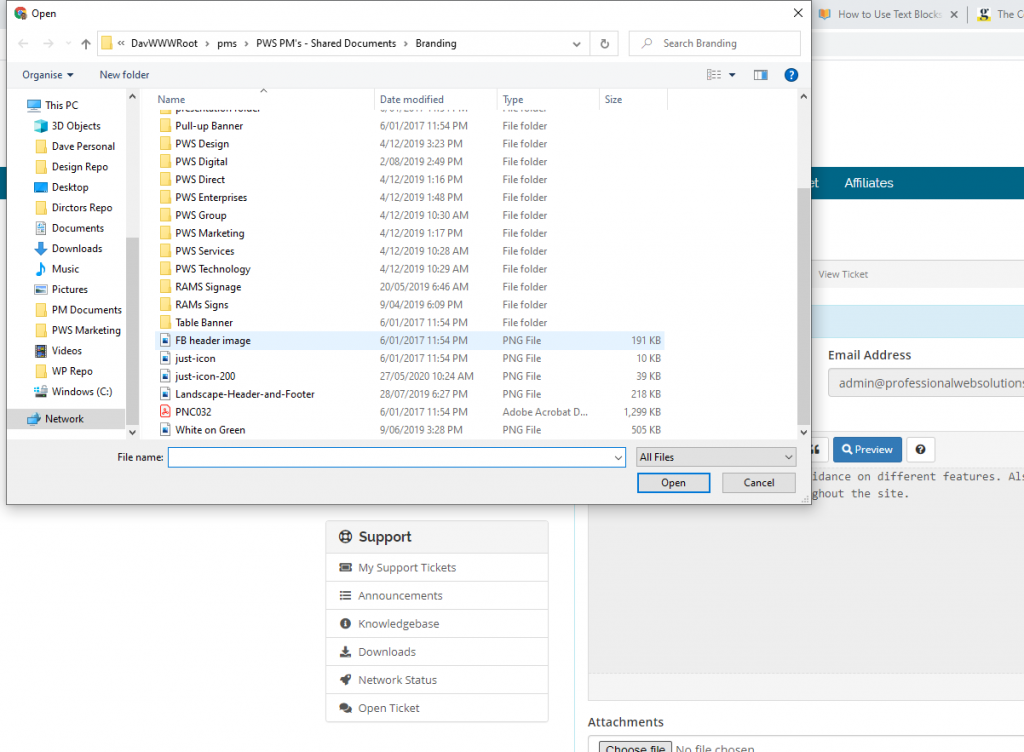The width and height of the screenshot is (1024, 752).
Task: Search Branding search box
Action: (714, 44)
